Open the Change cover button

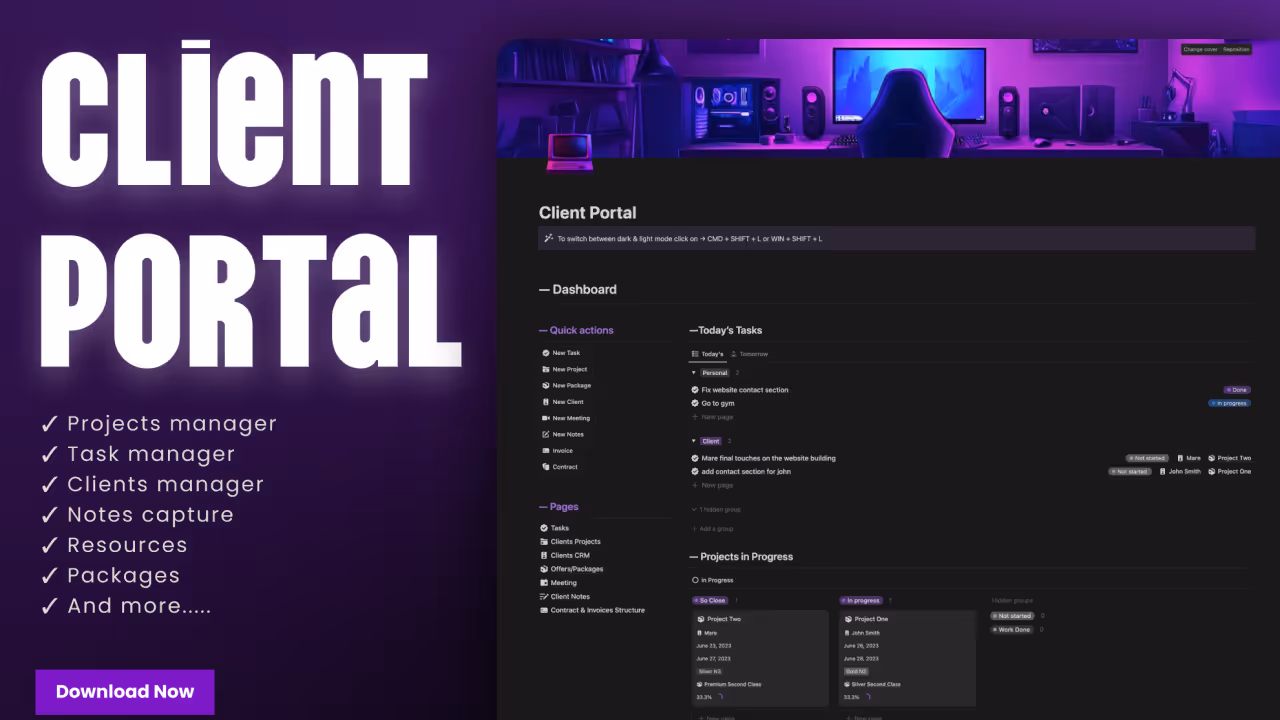tap(1200, 49)
